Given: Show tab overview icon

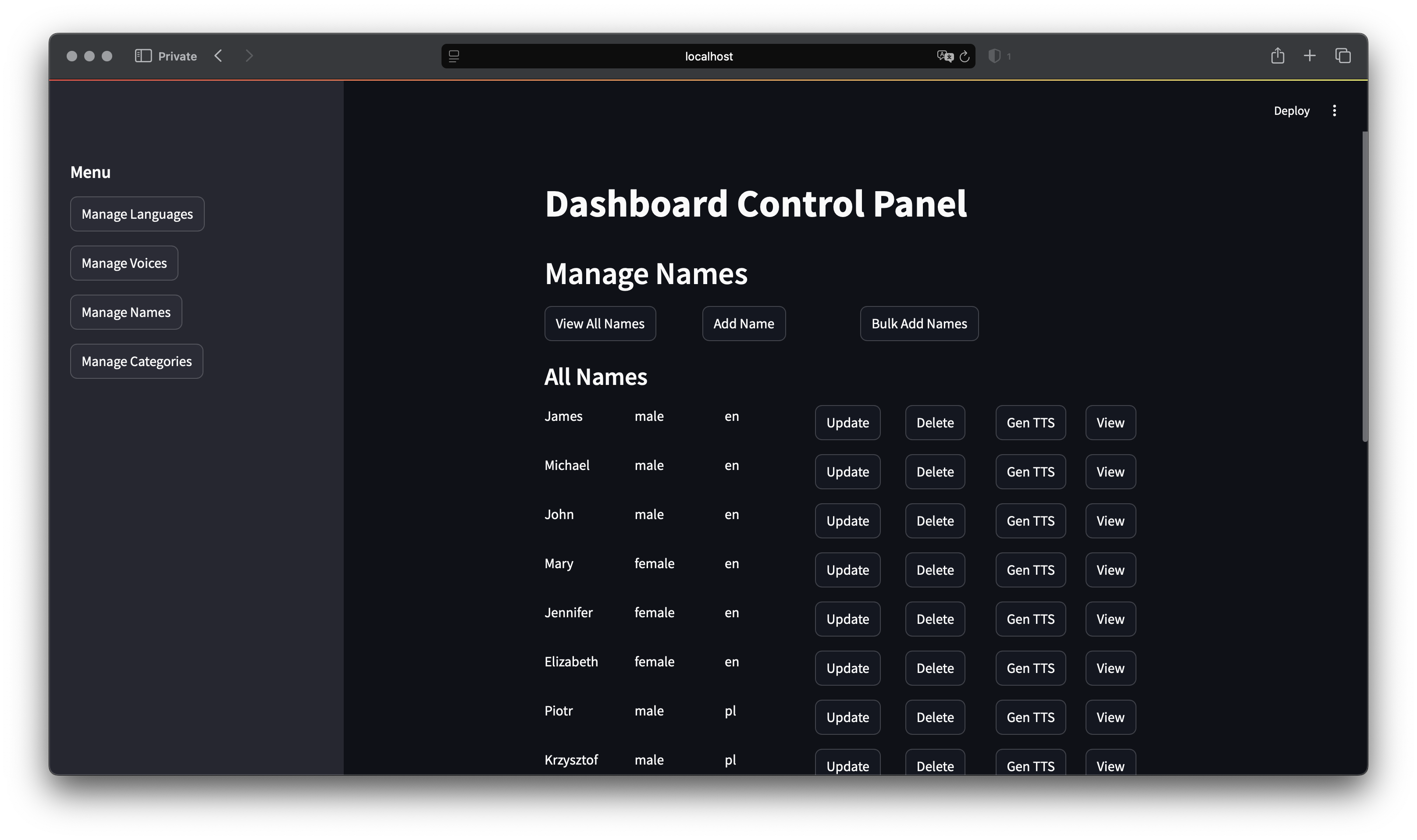Looking at the screenshot, I should 1343,56.
